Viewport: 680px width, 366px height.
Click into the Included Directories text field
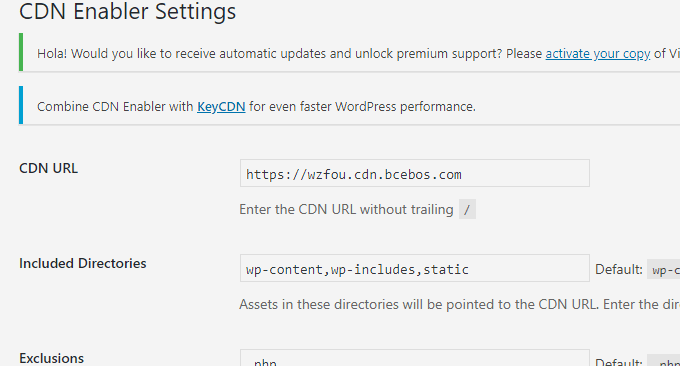pos(415,268)
